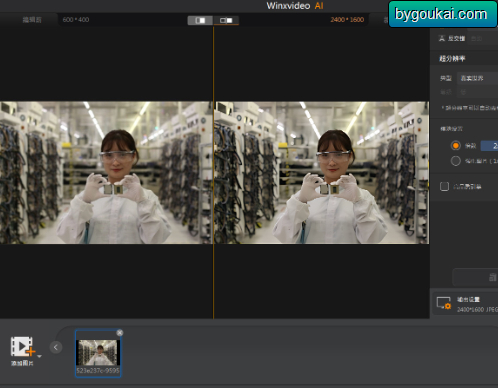Image resolution: width=498 pixels, height=388 pixels.
Task: Click the wide button above the output settings
Action: (x=475, y=277)
